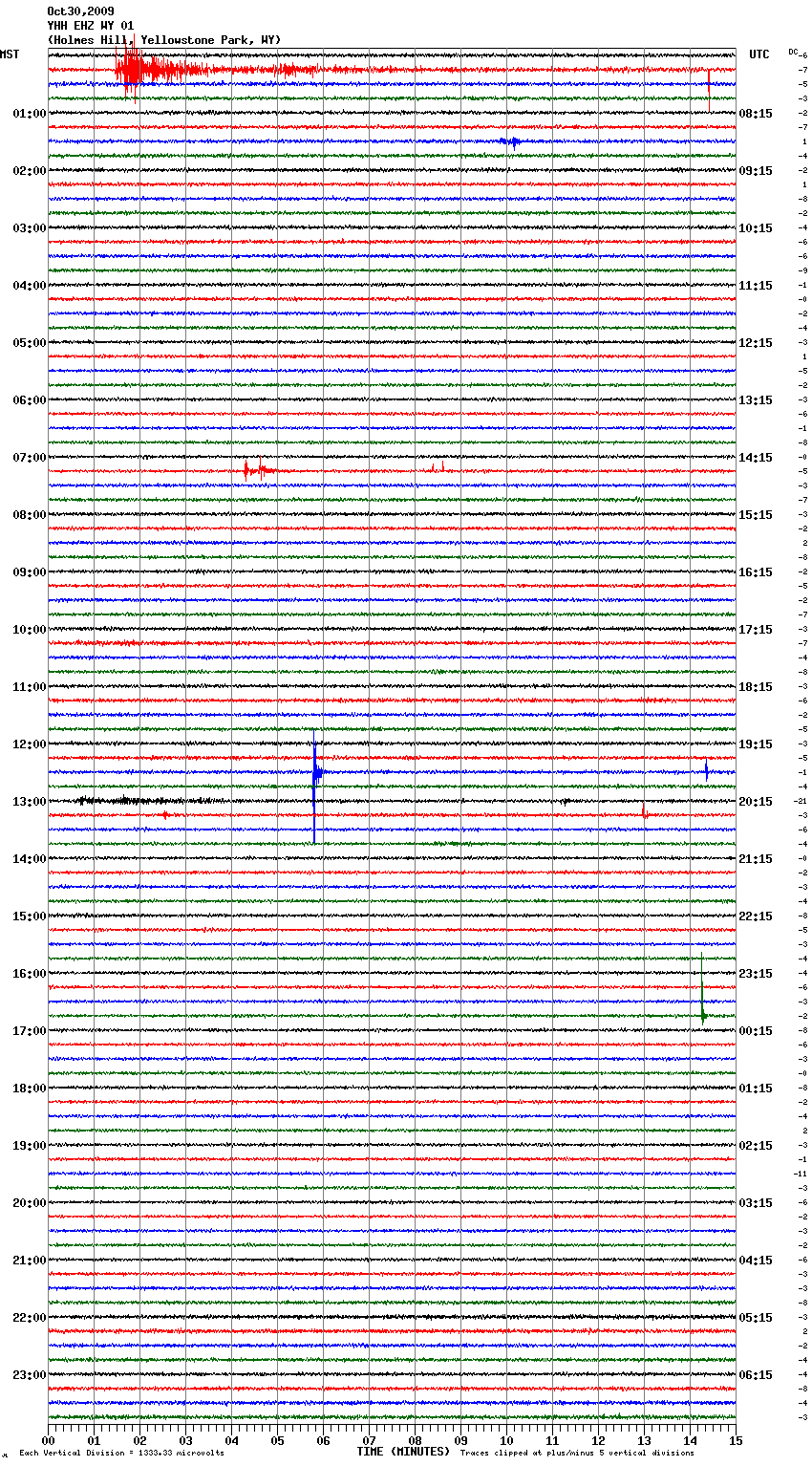Select the 07:00 MST row label

pyautogui.click(x=29, y=458)
